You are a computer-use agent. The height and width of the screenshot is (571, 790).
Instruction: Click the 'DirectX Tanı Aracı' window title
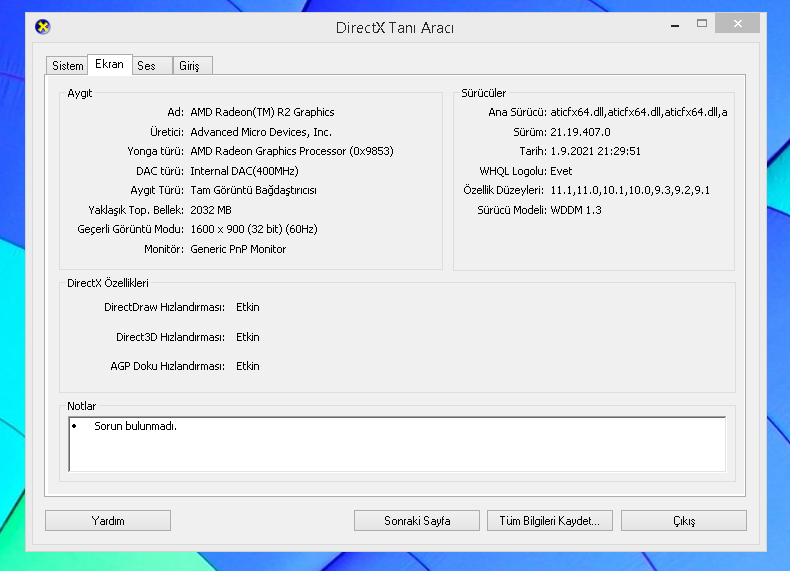tap(394, 28)
